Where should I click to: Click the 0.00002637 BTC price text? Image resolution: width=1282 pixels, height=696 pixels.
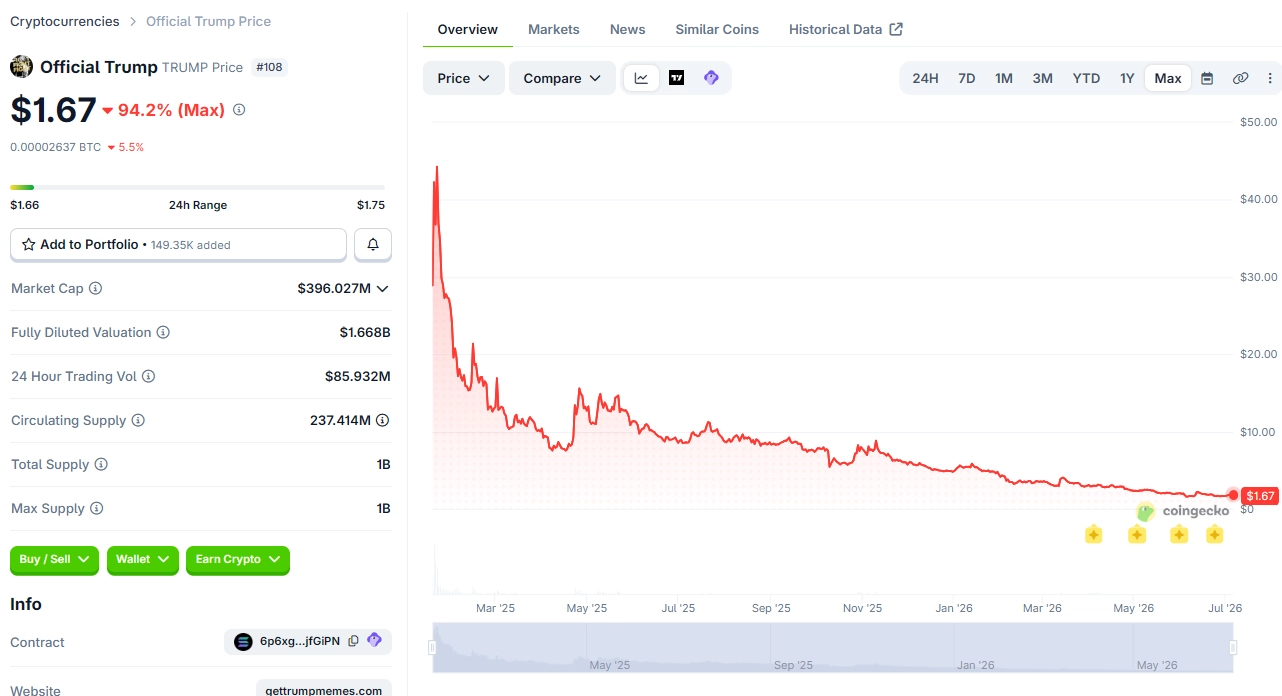[55, 147]
